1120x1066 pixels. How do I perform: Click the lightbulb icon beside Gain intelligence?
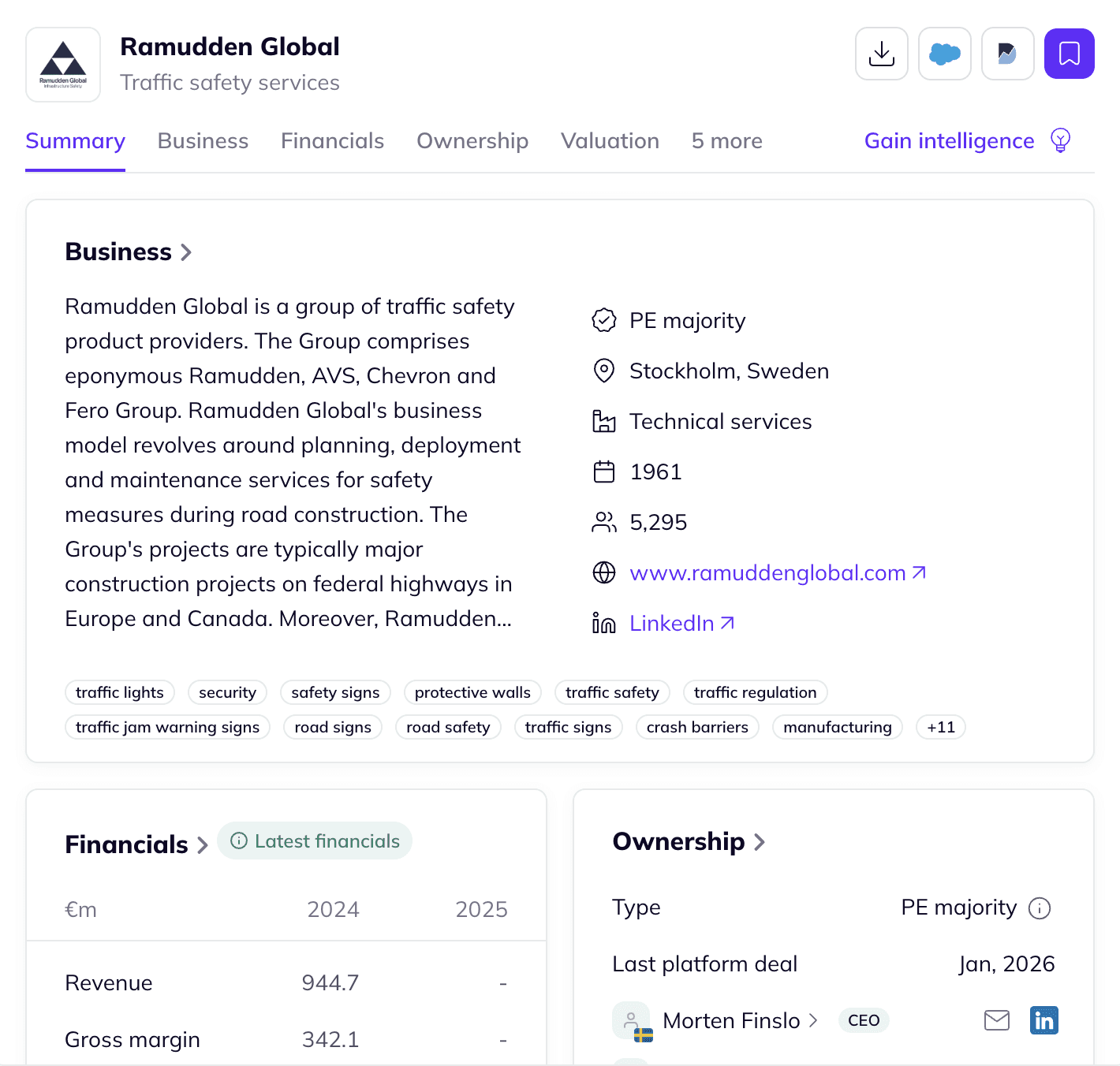pos(1061,140)
